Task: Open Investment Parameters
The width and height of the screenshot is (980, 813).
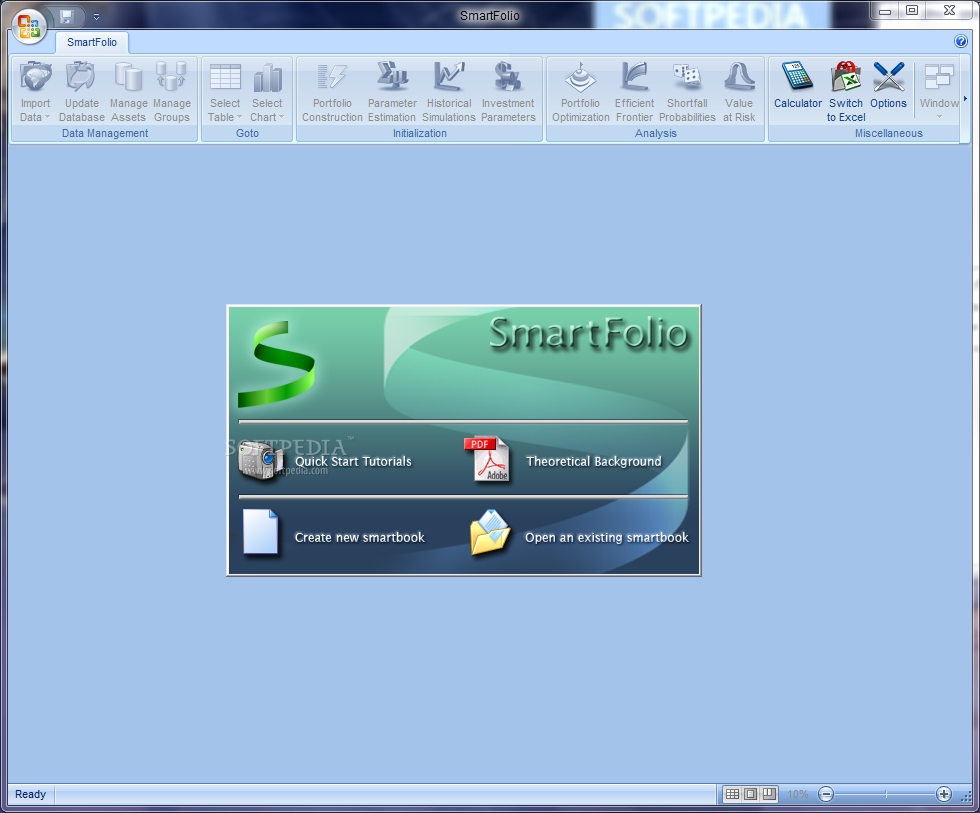Action: pyautogui.click(x=508, y=92)
